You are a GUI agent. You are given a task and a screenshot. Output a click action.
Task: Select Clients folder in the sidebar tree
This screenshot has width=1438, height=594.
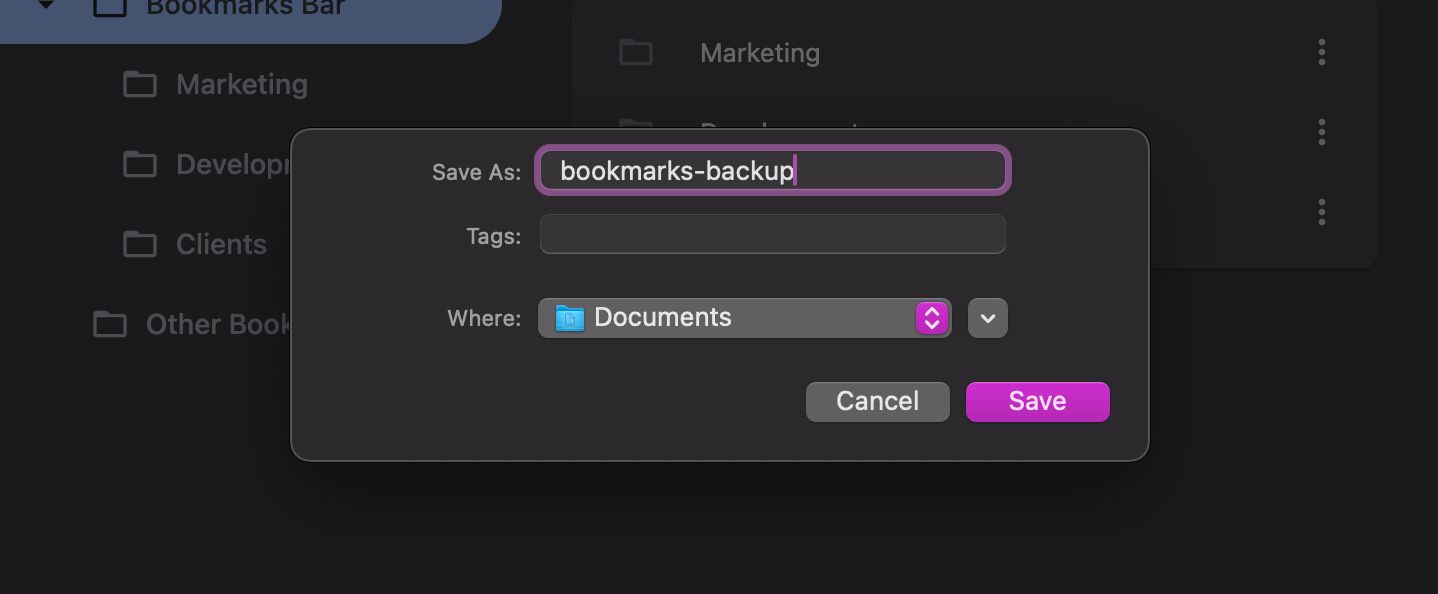click(221, 244)
